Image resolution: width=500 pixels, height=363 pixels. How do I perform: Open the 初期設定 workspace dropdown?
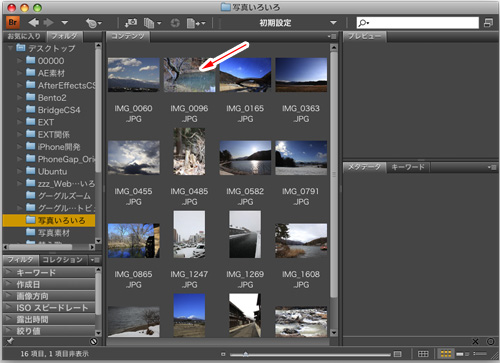coord(298,23)
